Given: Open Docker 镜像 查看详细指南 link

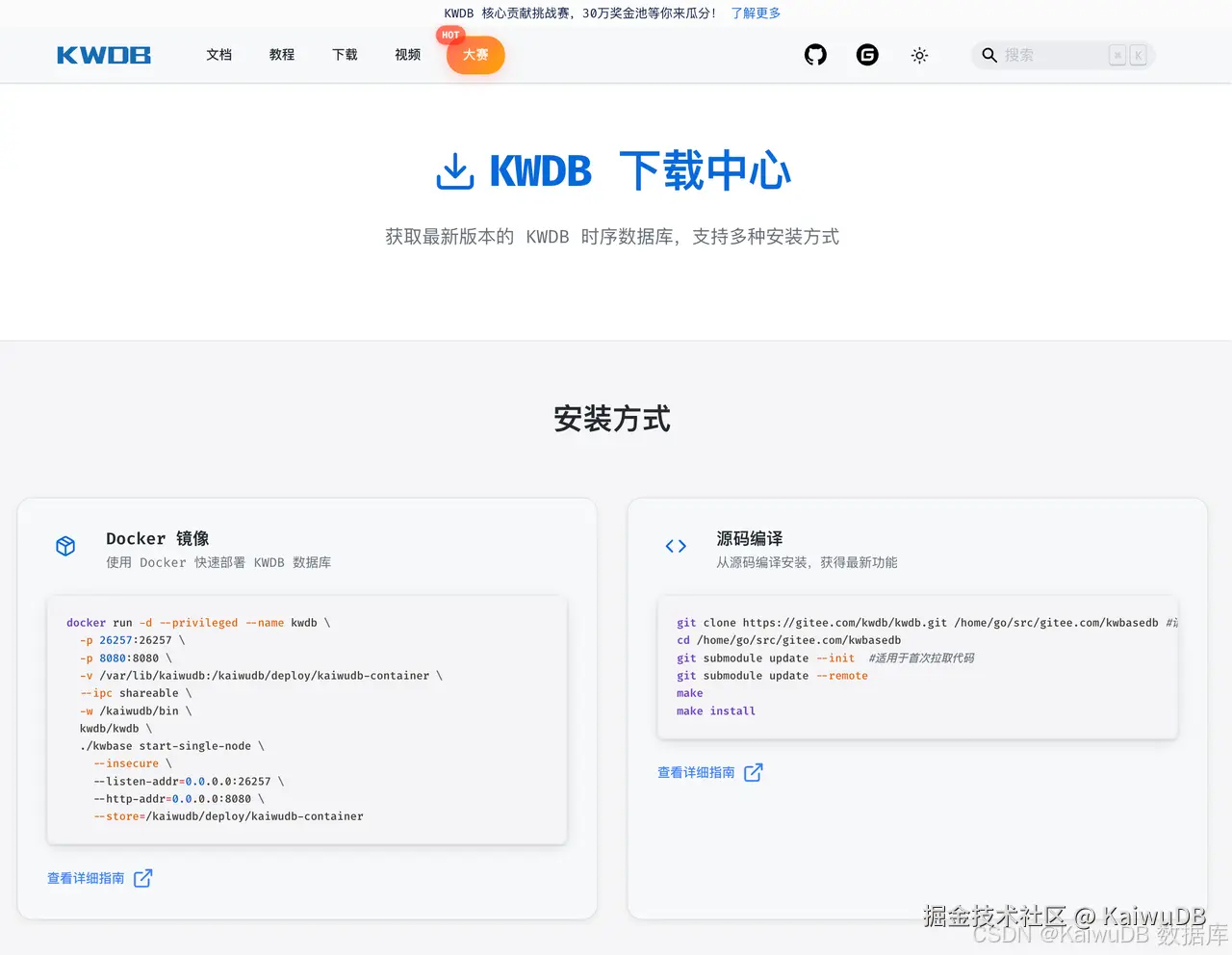Looking at the screenshot, I should [86, 878].
